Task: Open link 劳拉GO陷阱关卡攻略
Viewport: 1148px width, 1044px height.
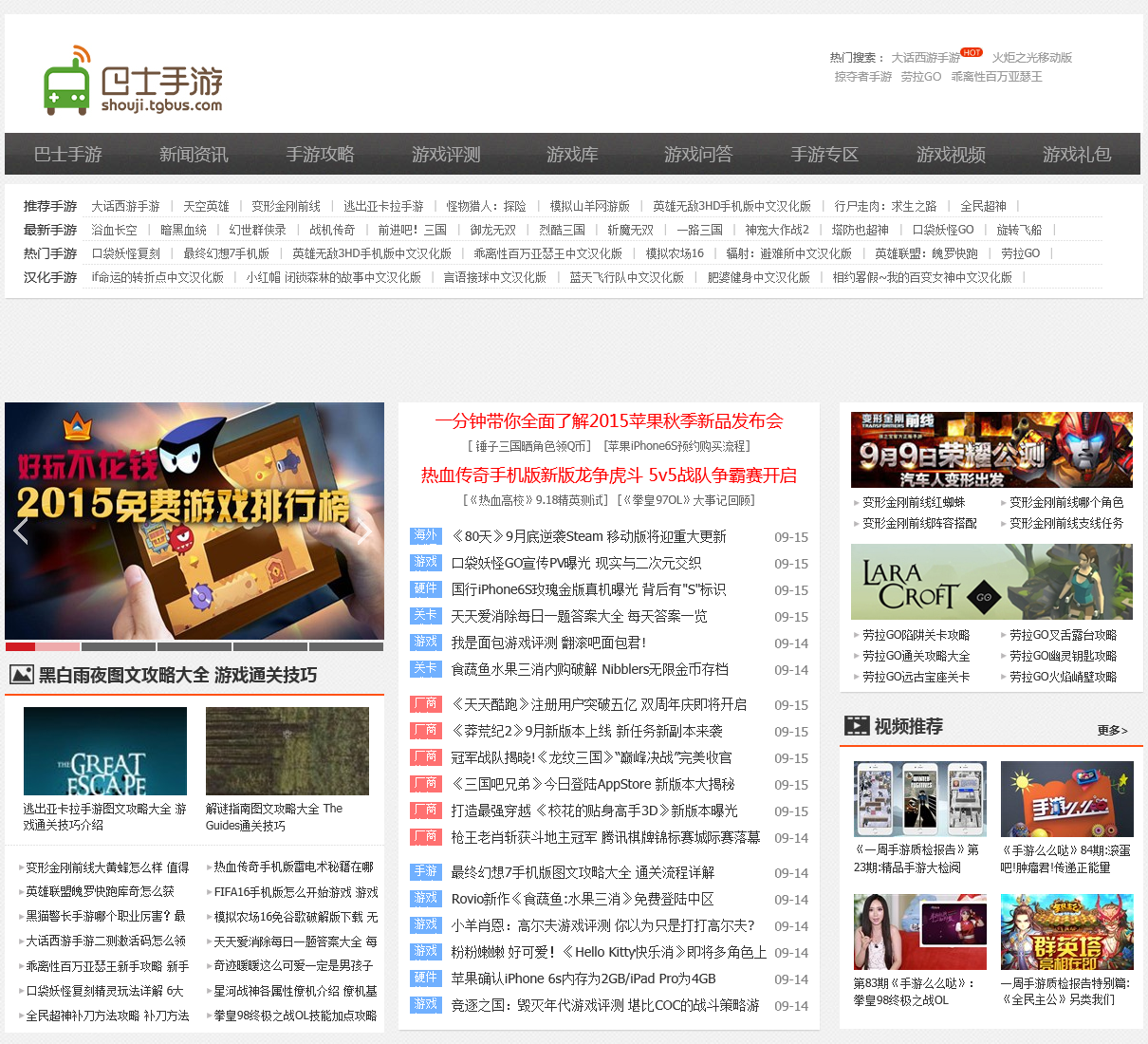Action: click(916, 635)
